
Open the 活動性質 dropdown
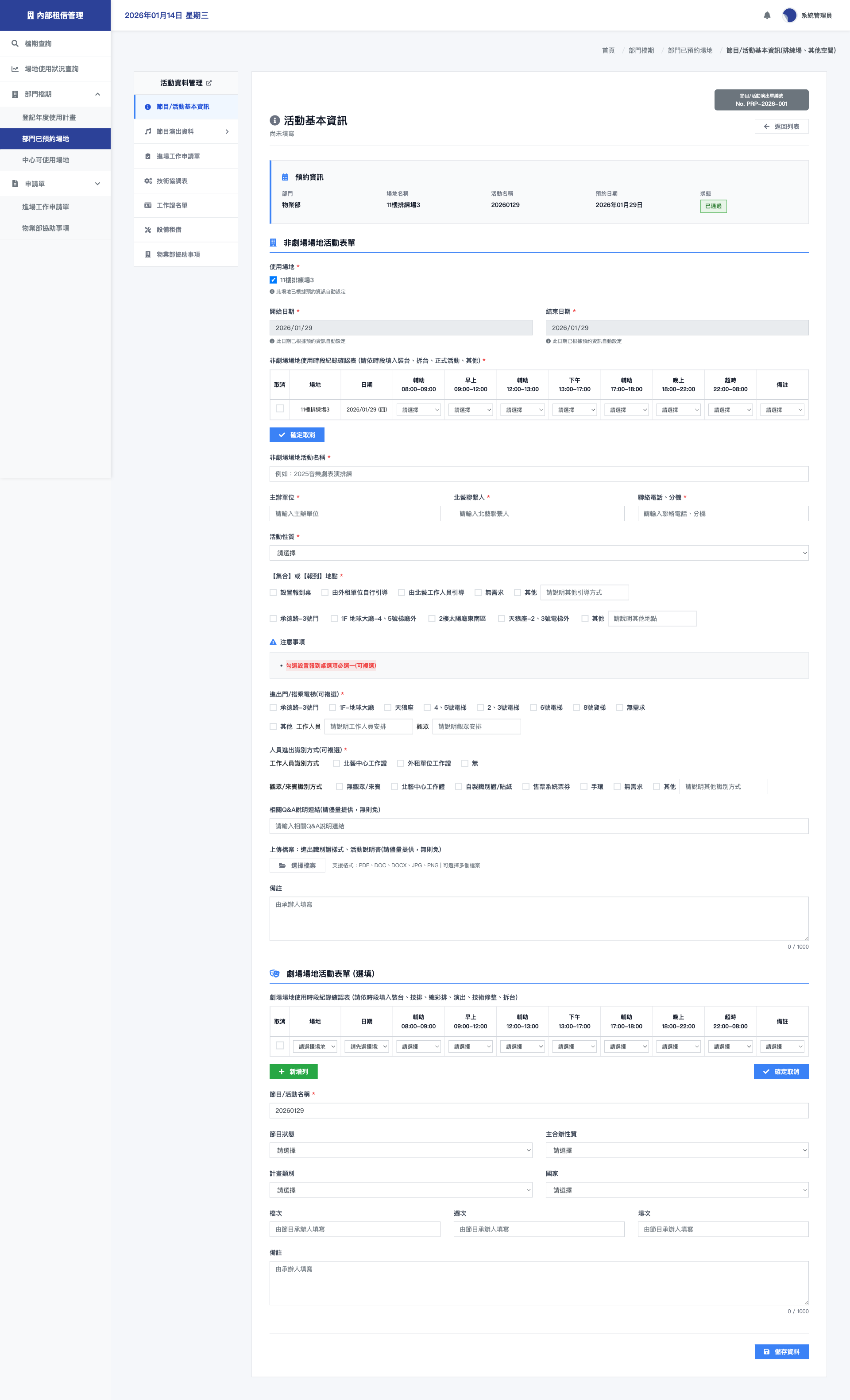(538, 553)
